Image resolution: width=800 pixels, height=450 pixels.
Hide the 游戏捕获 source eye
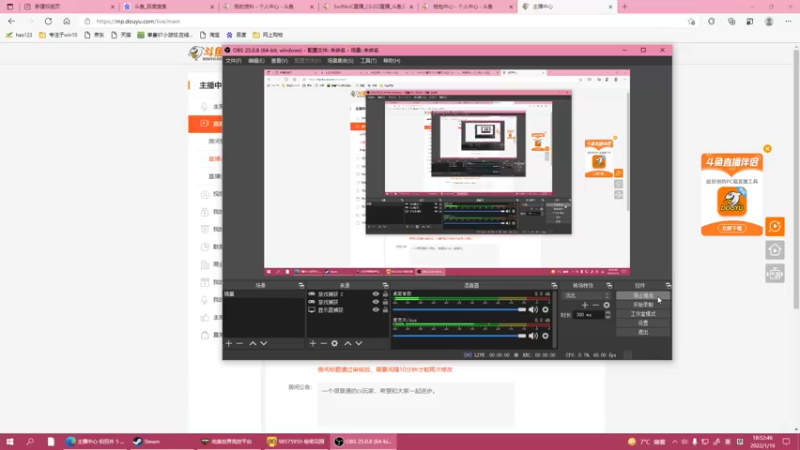click(x=376, y=302)
